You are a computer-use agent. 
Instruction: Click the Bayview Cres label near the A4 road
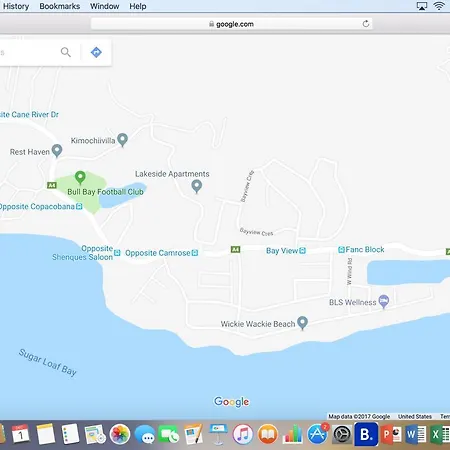[256, 232]
